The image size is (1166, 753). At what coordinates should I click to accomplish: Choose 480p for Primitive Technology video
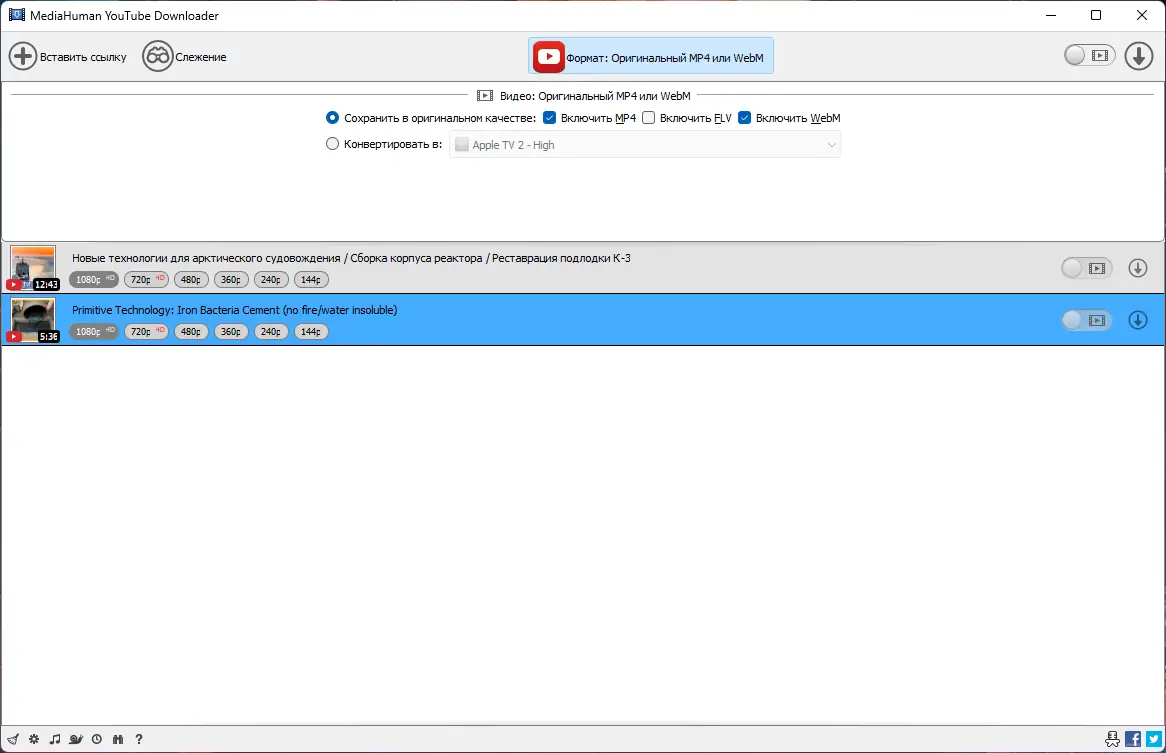[191, 332]
